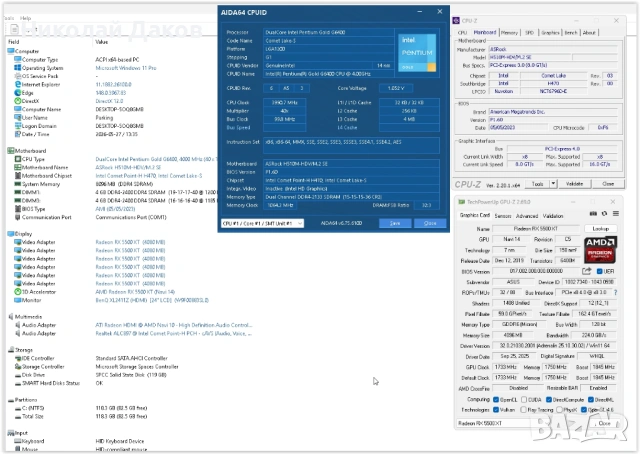Click the ASRock H510M-HDV/M.2 SE motherboard link

point(128,167)
